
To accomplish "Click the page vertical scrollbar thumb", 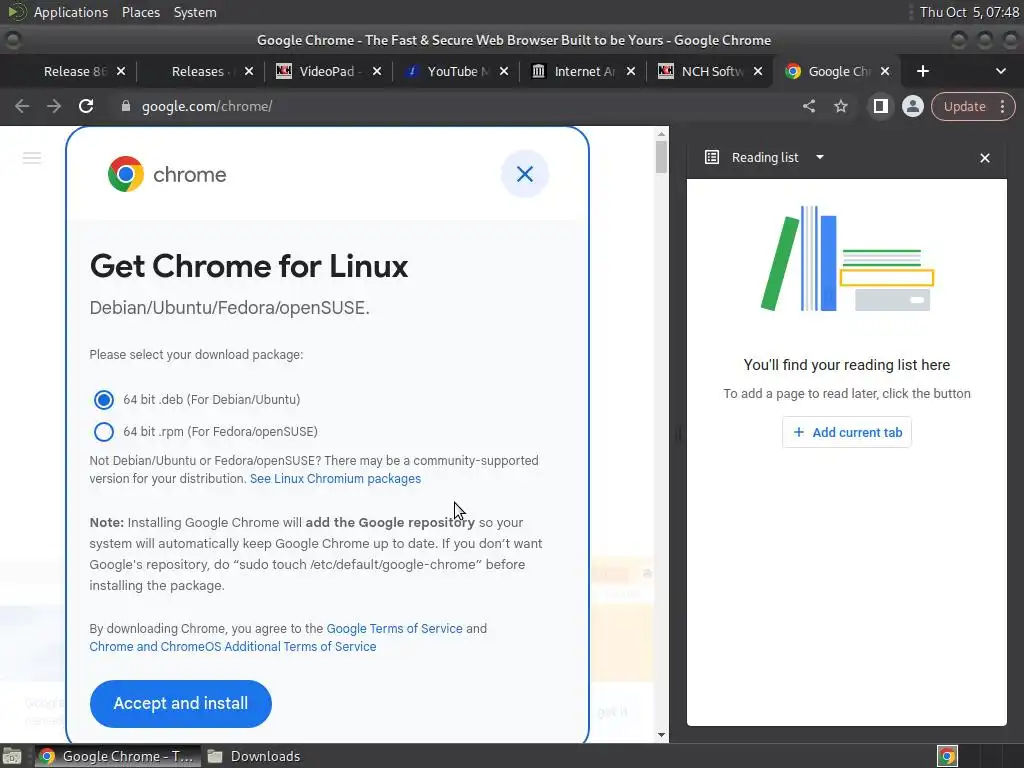I will (x=661, y=157).
